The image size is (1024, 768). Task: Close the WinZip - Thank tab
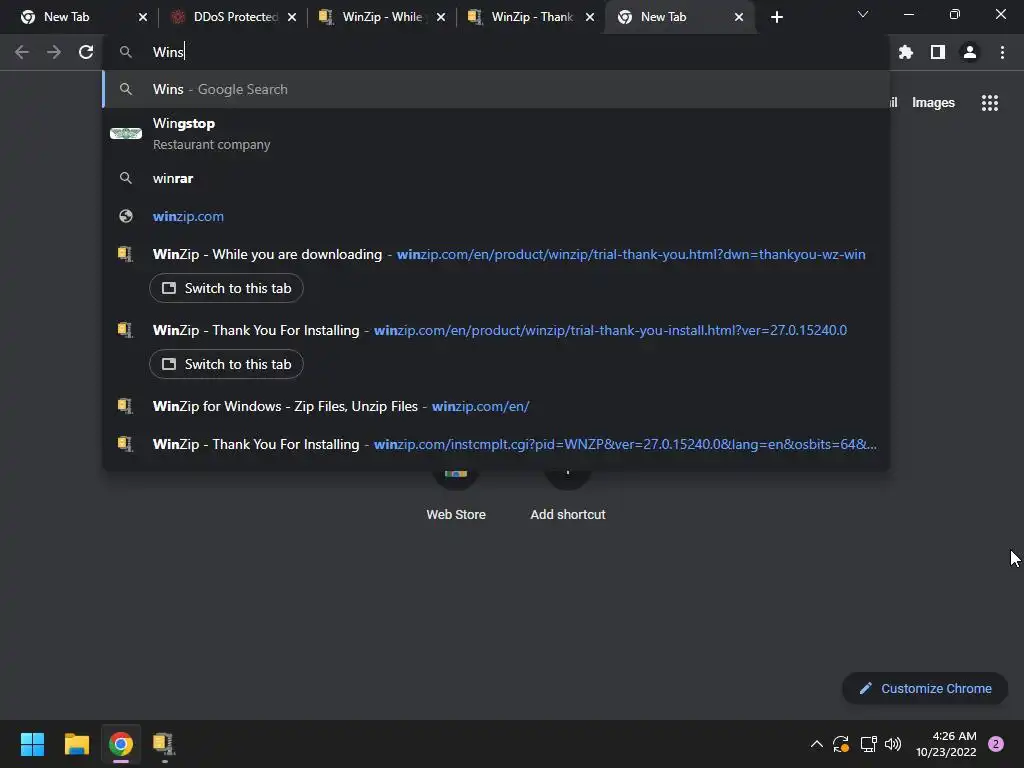590,18
